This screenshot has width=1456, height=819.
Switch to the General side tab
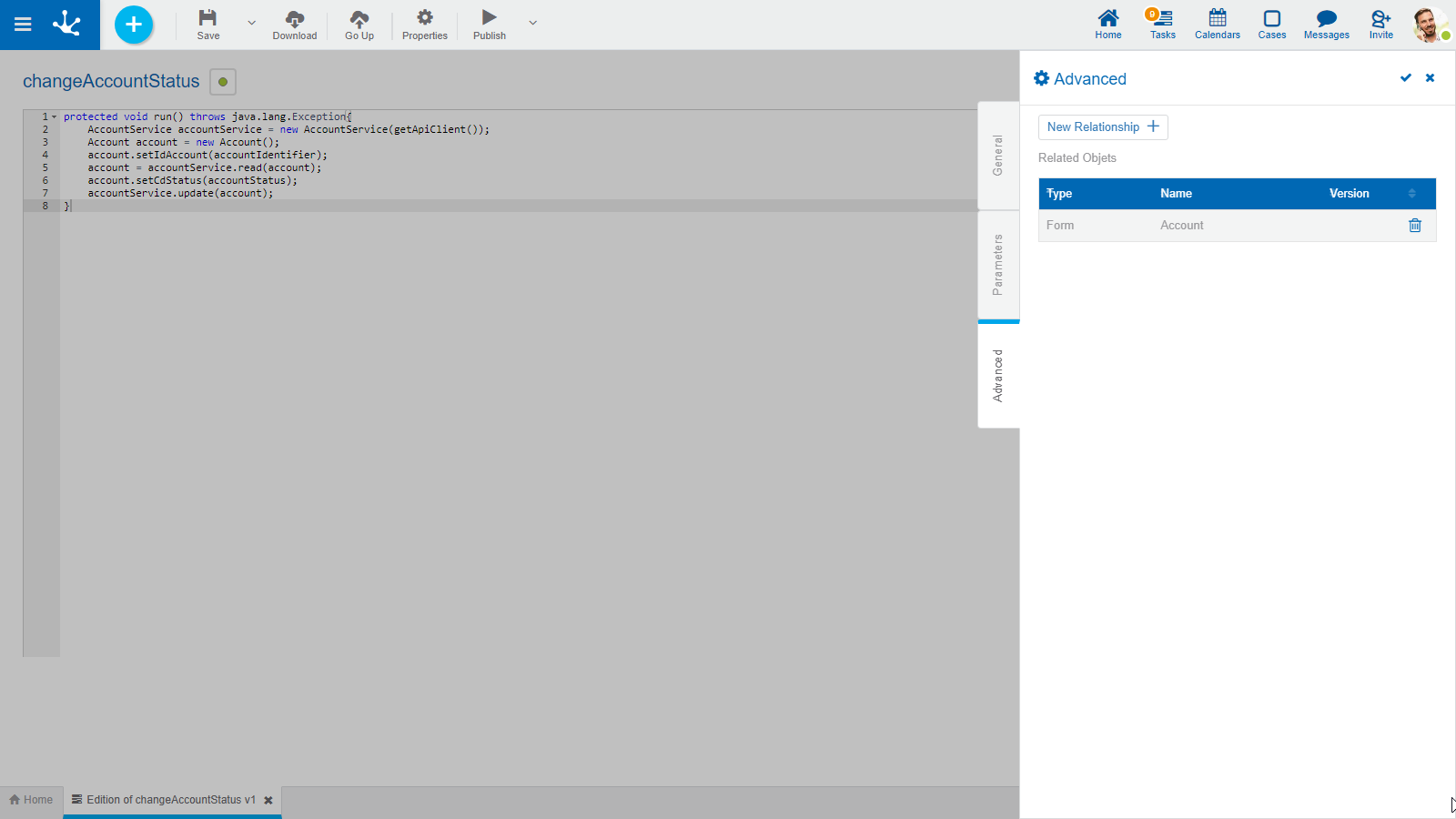coord(998,156)
